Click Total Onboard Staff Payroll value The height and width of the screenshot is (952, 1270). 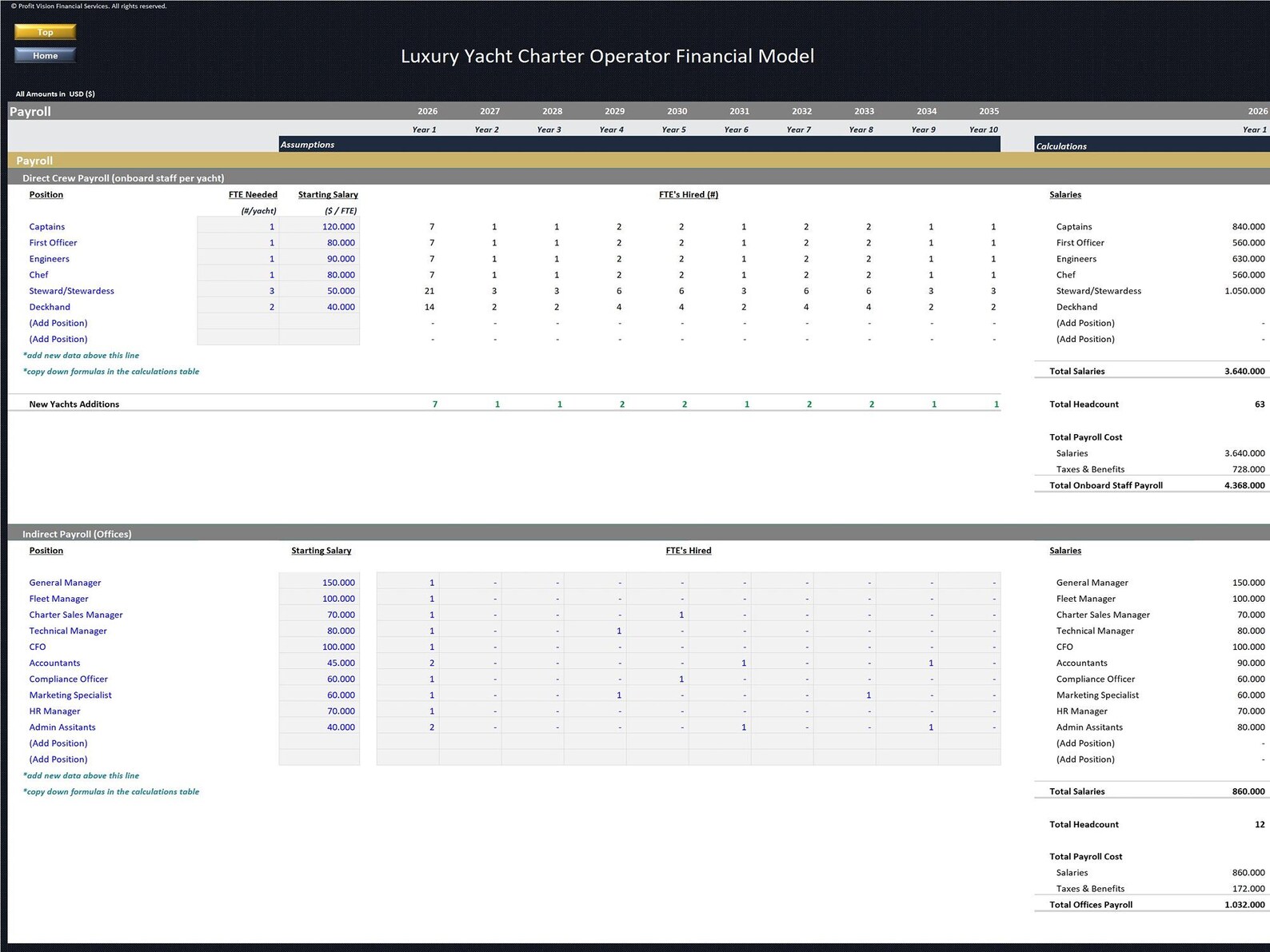(x=1244, y=485)
